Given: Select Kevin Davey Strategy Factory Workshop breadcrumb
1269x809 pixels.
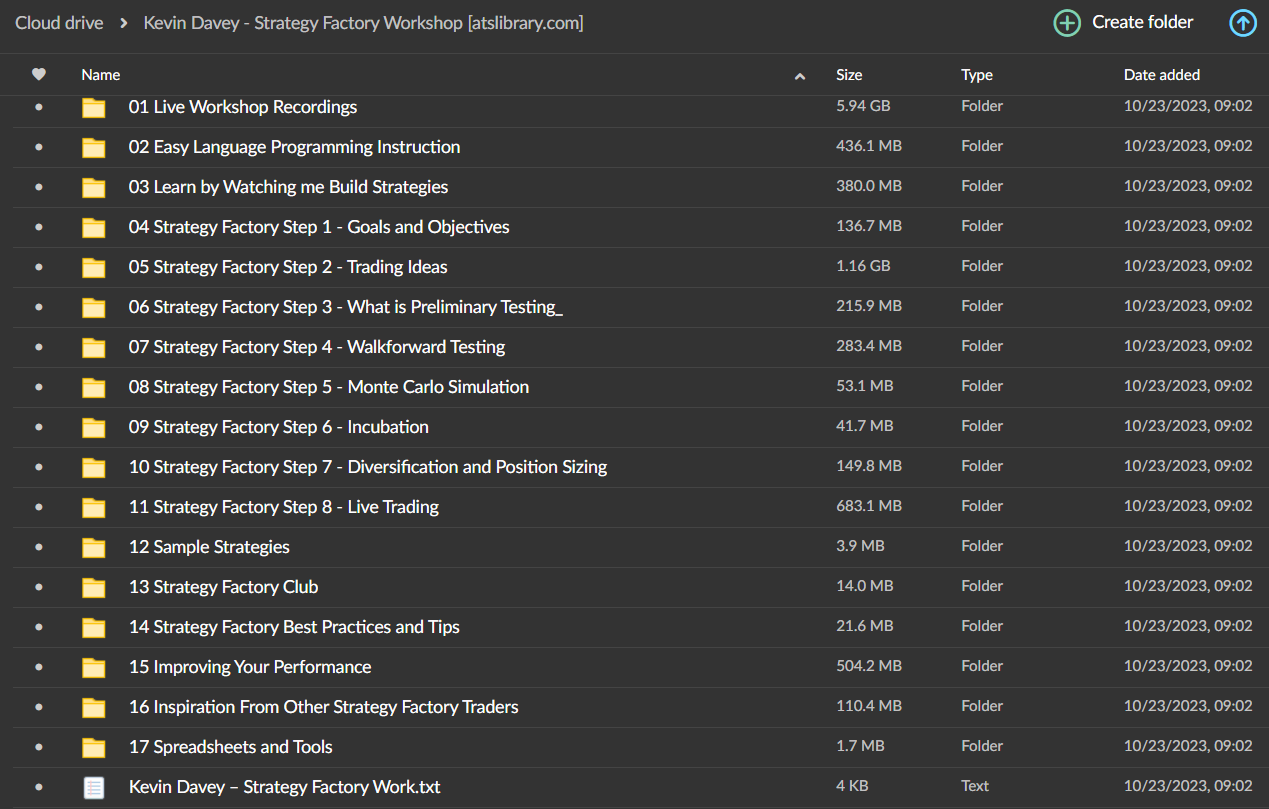Looking at the screenshot, I should (x=363, y=22).
